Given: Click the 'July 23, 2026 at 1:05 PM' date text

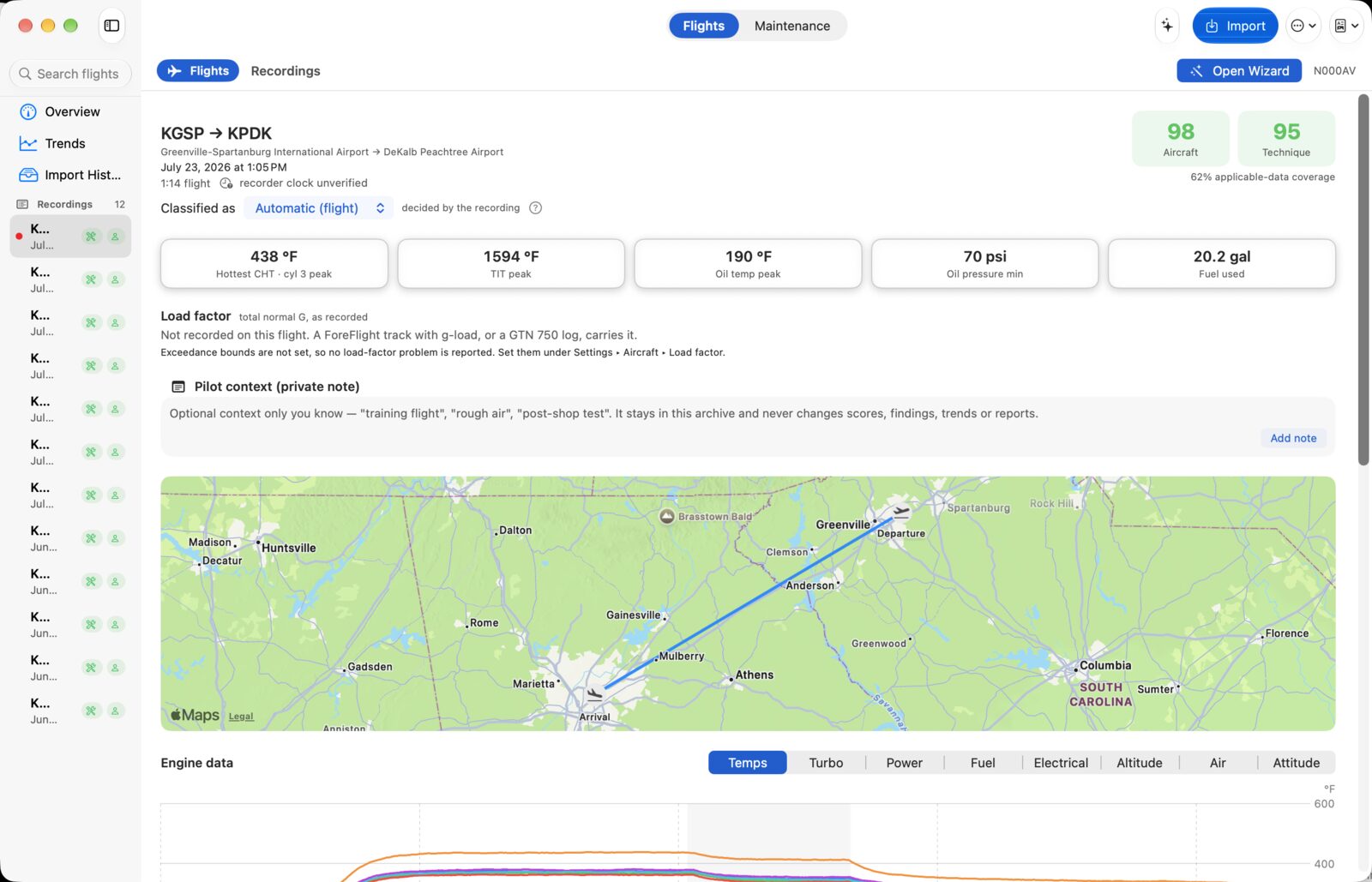Looking at the screenshot, I should (x=224, y=167).
